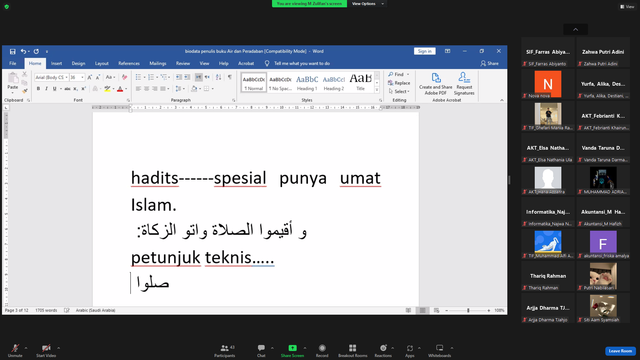Click Create and Share Adobe PDF

(x=436, y=84)
